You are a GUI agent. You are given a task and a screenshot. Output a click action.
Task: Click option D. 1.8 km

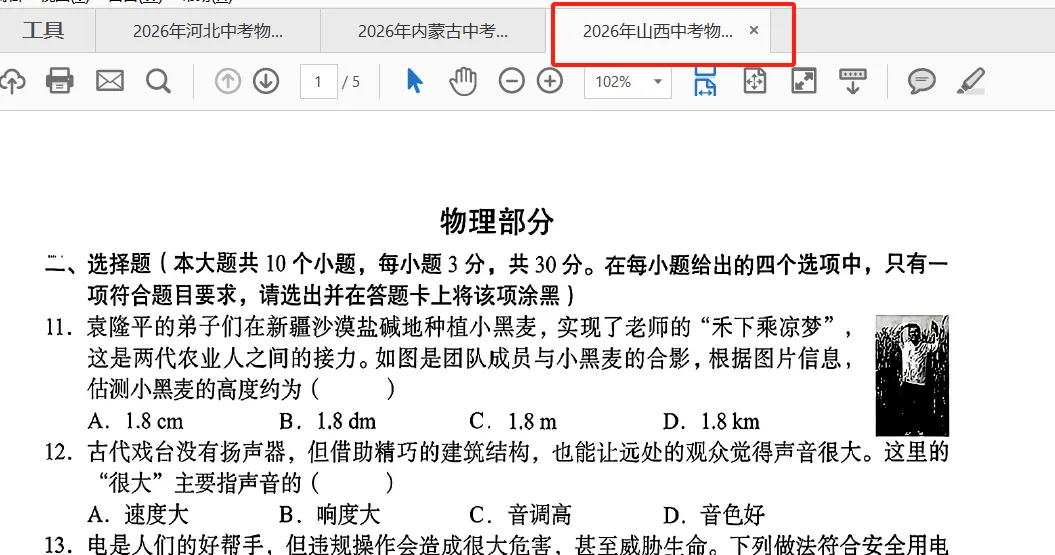pyautogui.click(x=711, y=421)
